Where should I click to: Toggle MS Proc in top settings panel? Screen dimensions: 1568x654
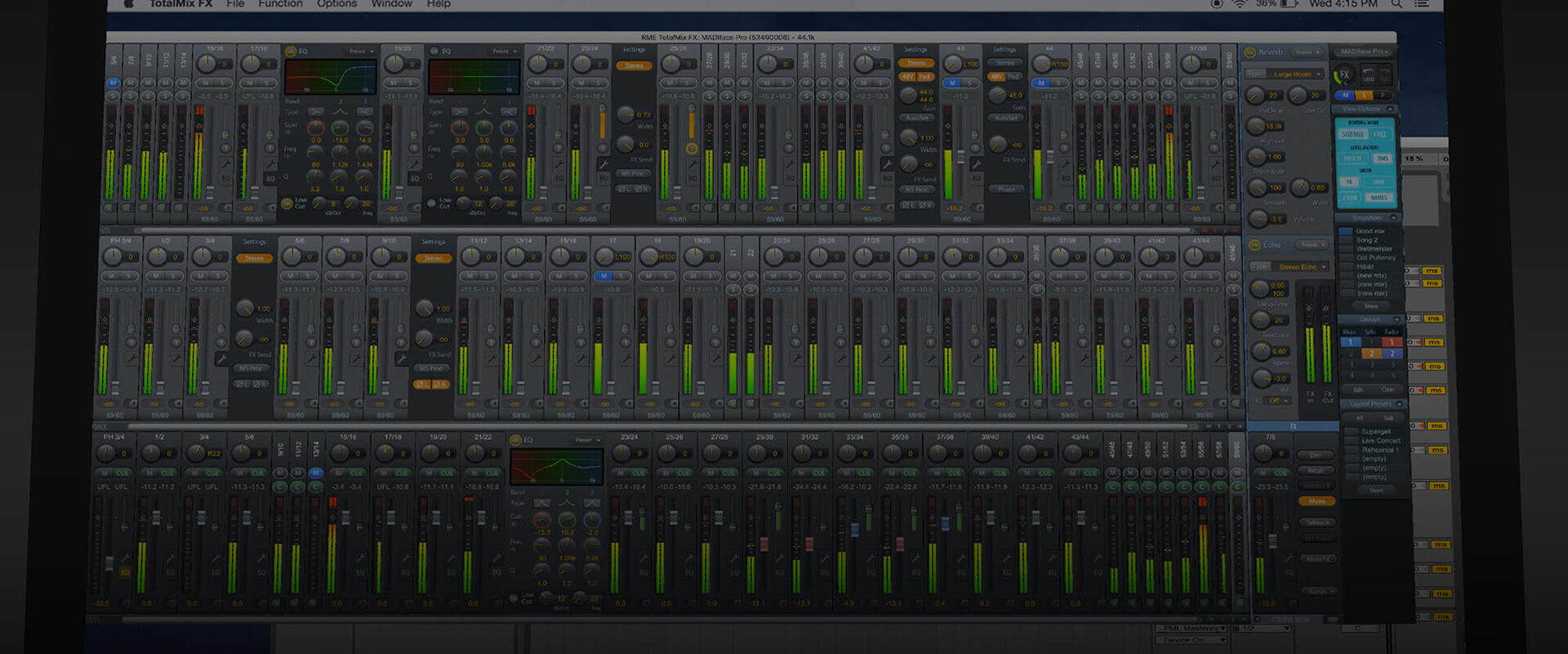634,174
